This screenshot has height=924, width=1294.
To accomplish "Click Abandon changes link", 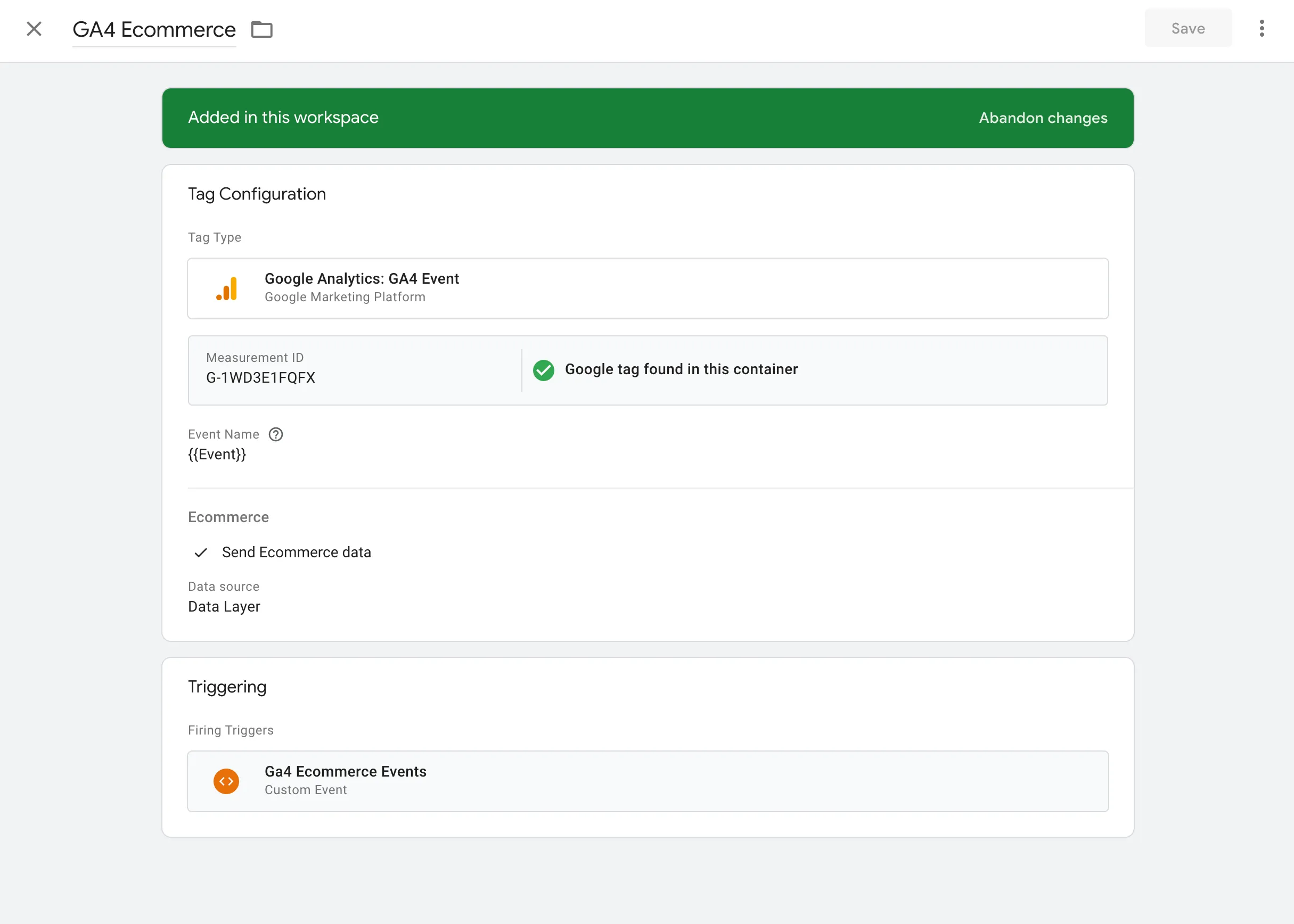I will point(1043,118).
